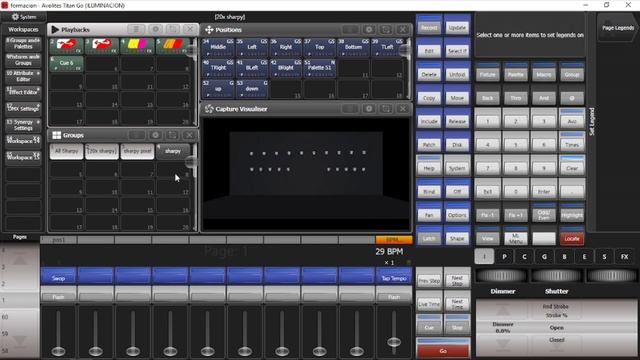The width and height of the screenshot is (640, 360).
Task: Click Positions window resize icon
Action: click(x=386, y=29)
